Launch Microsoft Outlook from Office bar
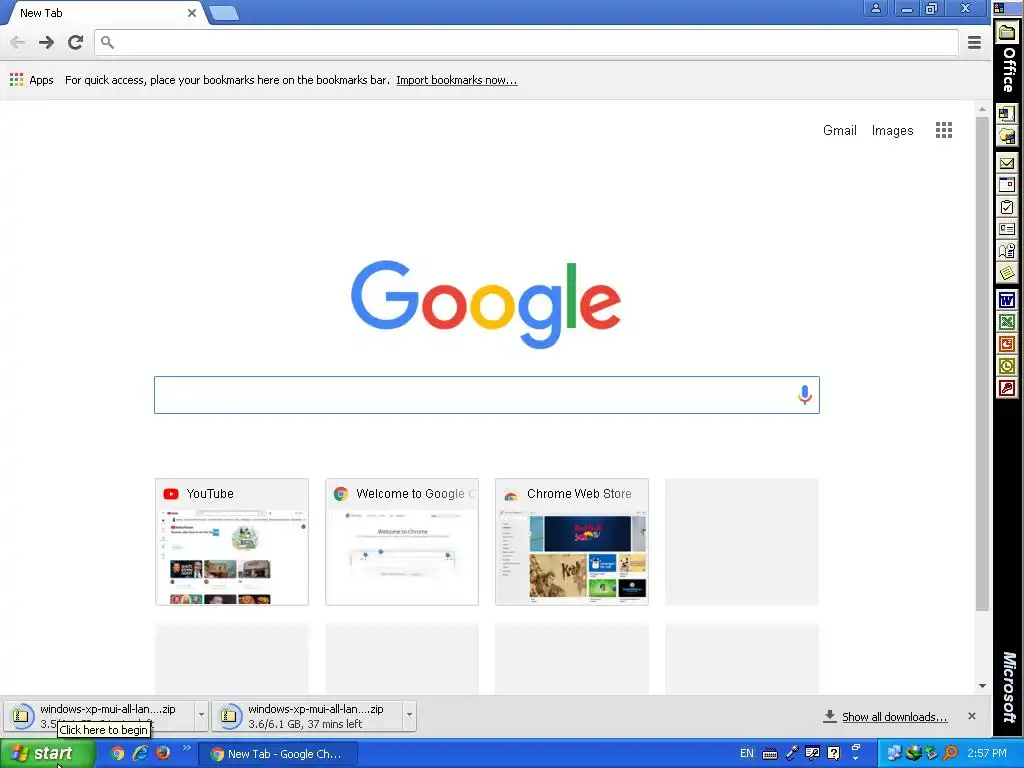 pos(1006,366)
